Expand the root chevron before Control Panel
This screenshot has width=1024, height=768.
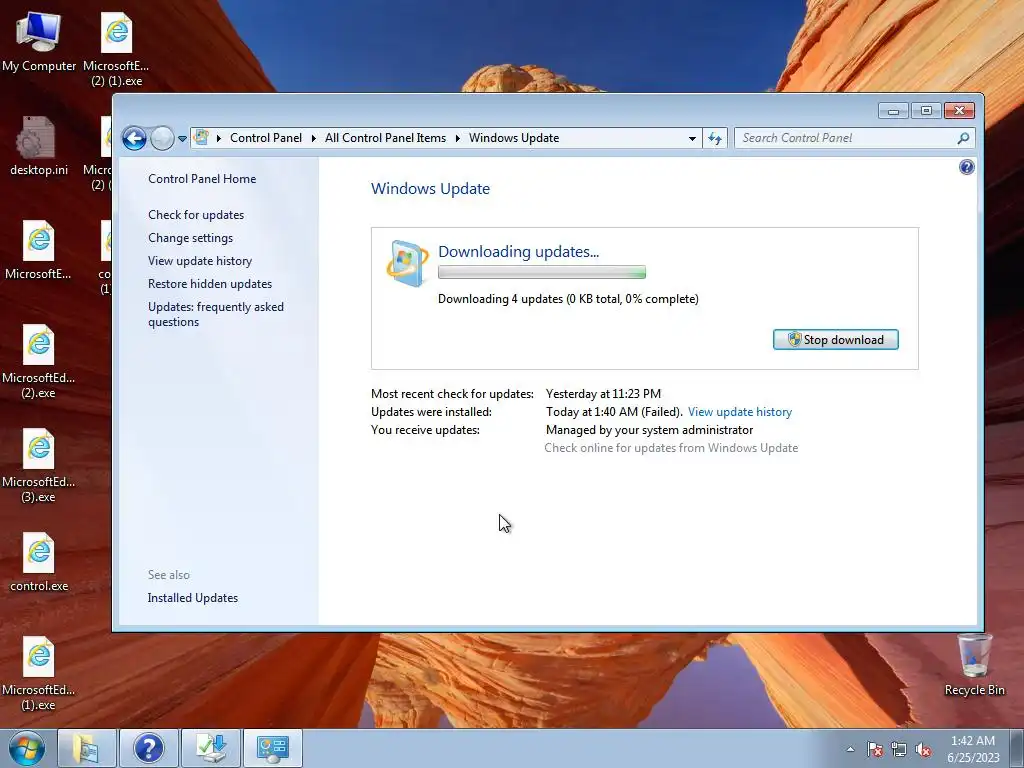click(219, 138)
